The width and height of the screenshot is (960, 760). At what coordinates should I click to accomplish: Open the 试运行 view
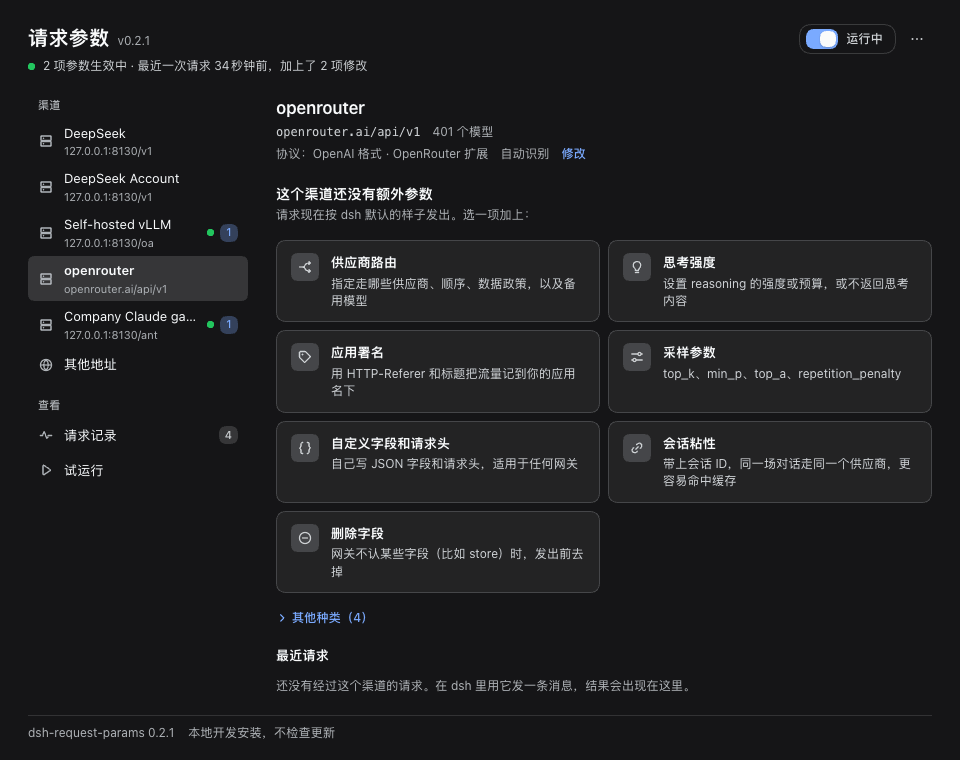click(x=138, y=470)
